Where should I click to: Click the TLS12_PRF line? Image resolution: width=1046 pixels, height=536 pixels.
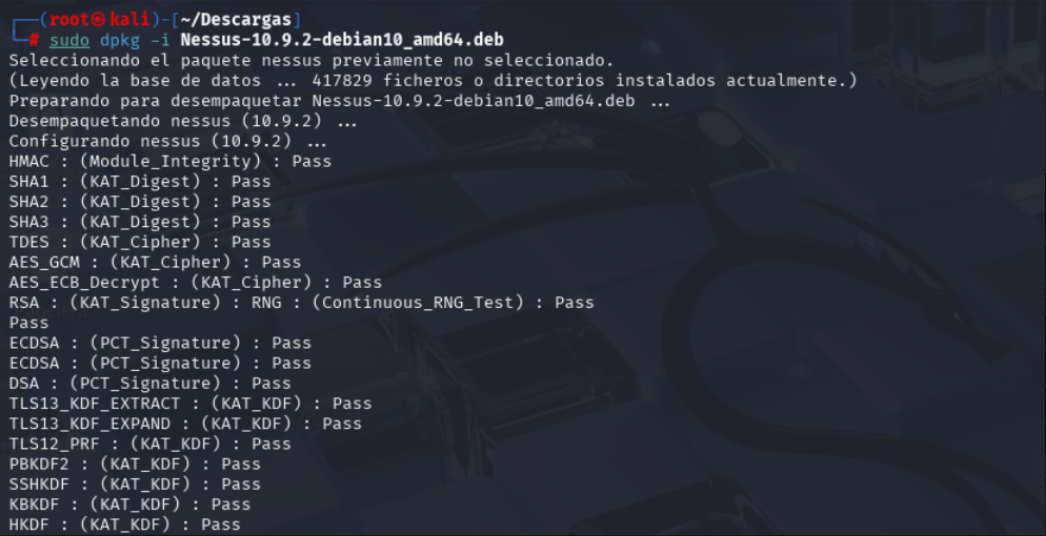[149, 443]
